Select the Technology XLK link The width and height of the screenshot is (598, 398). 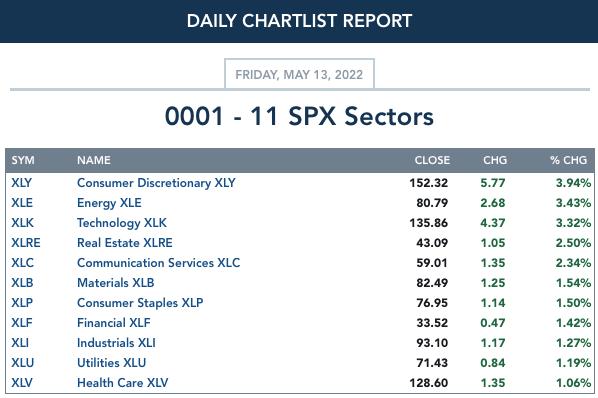click(x=122, y=223)
